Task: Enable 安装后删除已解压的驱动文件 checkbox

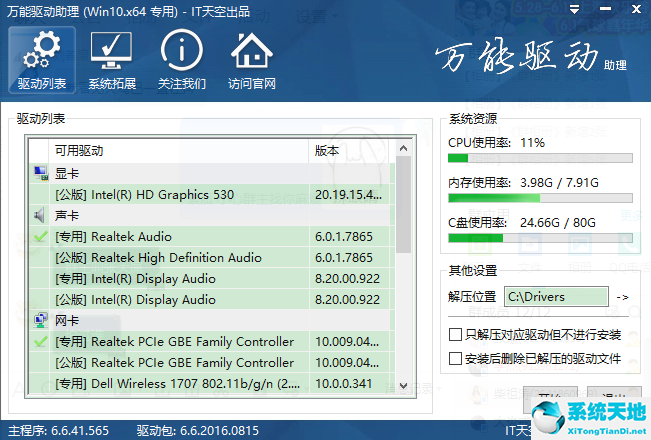Action: point(455,358)
